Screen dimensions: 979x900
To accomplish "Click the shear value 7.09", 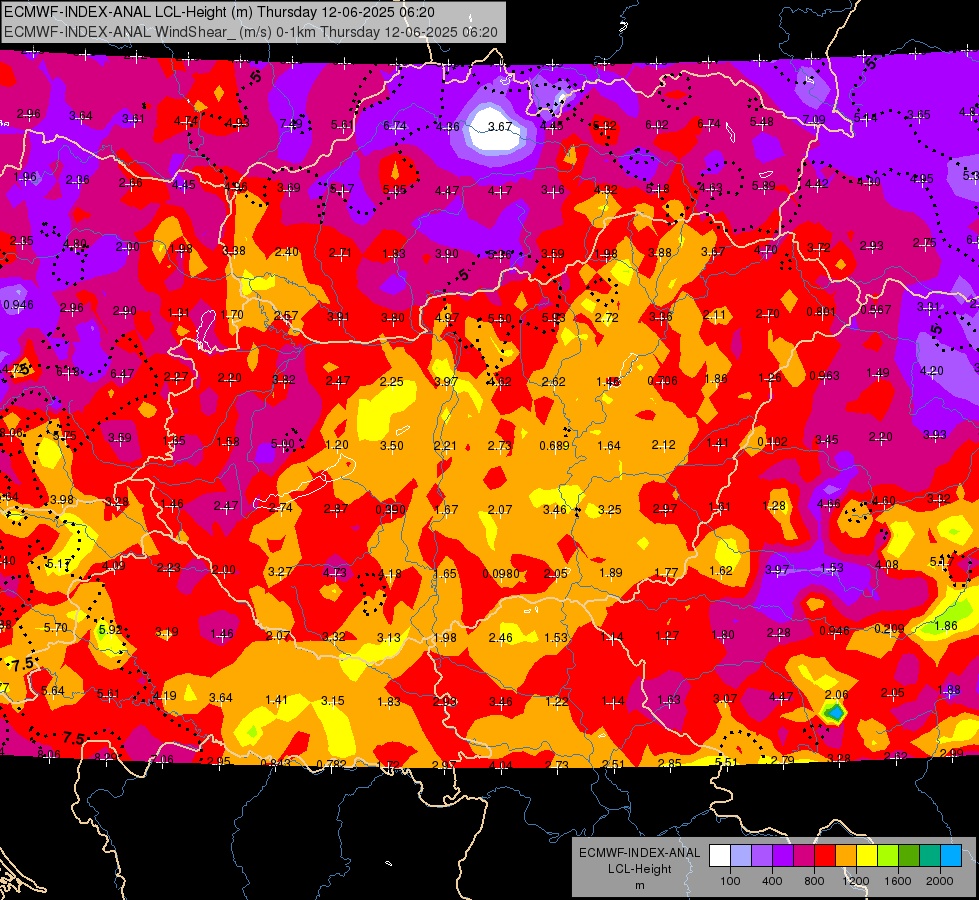I will point(814,119).
